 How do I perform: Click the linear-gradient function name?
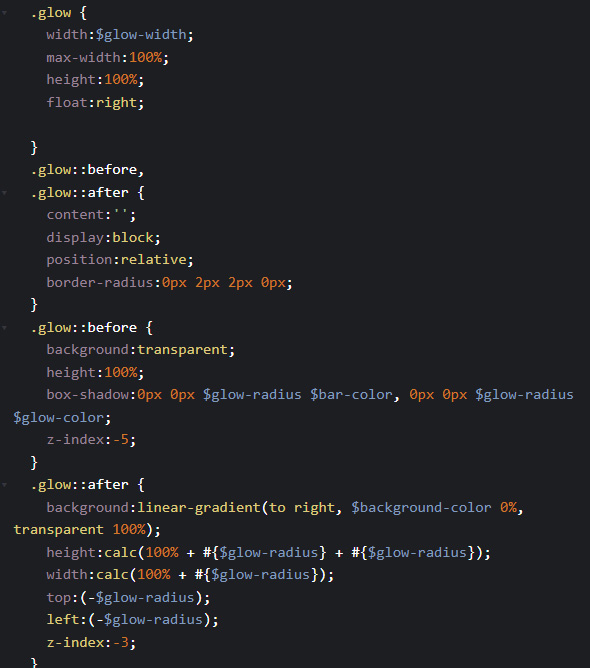pos(199,507)
